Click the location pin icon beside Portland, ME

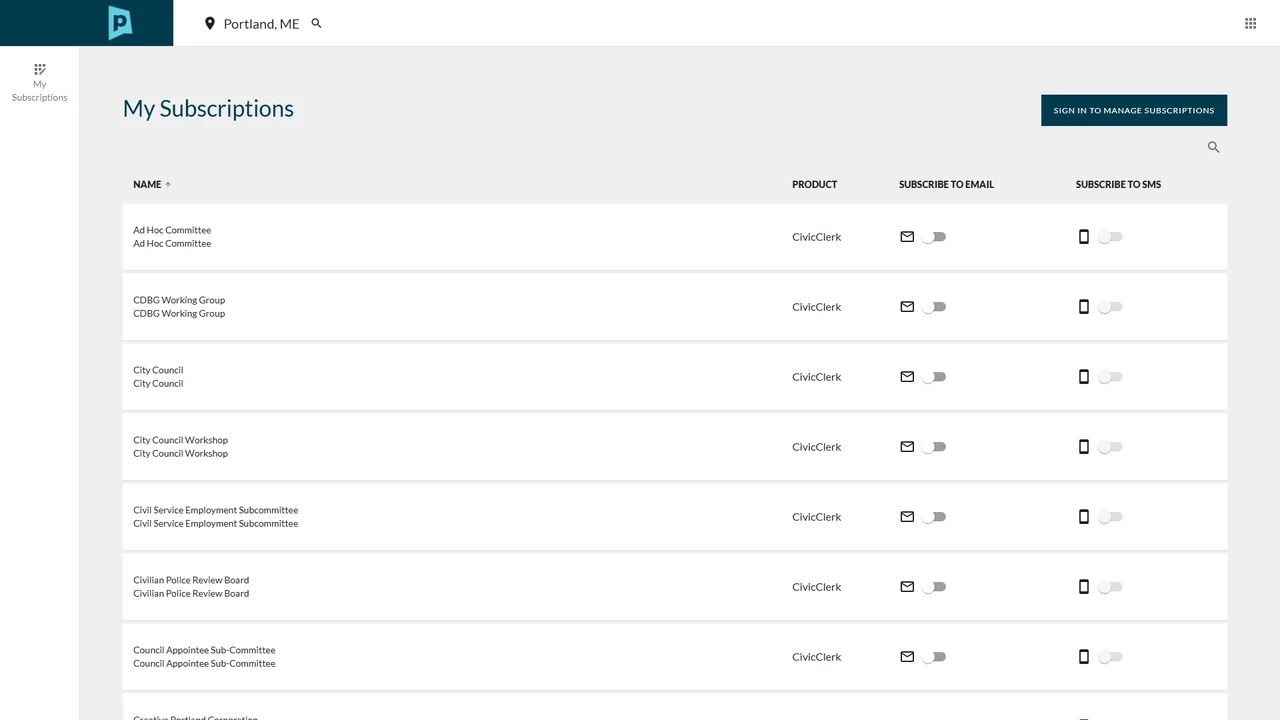pyautogui.click(x=210, y=23)
